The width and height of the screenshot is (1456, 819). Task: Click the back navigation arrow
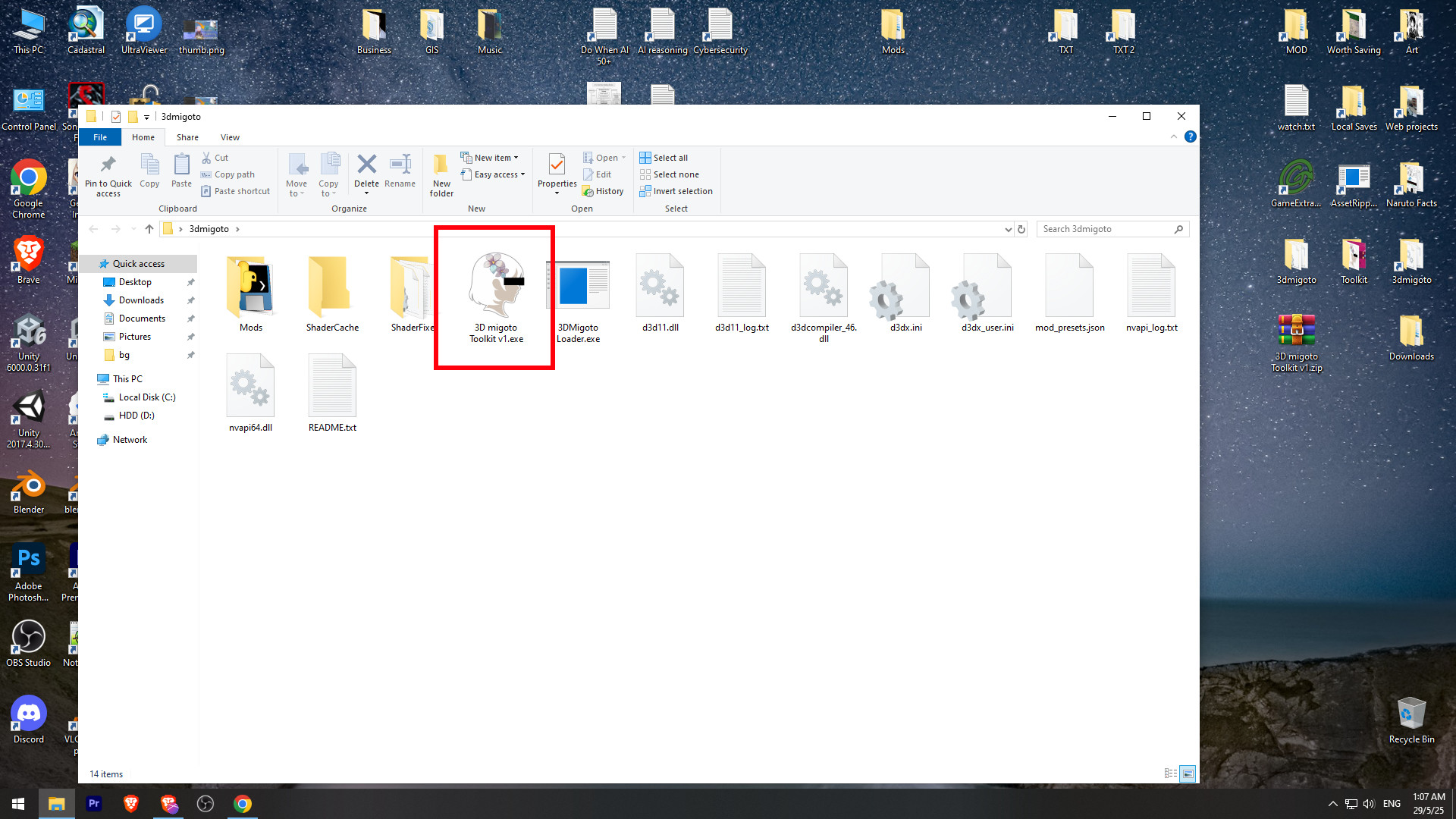(x=93, y=228)
